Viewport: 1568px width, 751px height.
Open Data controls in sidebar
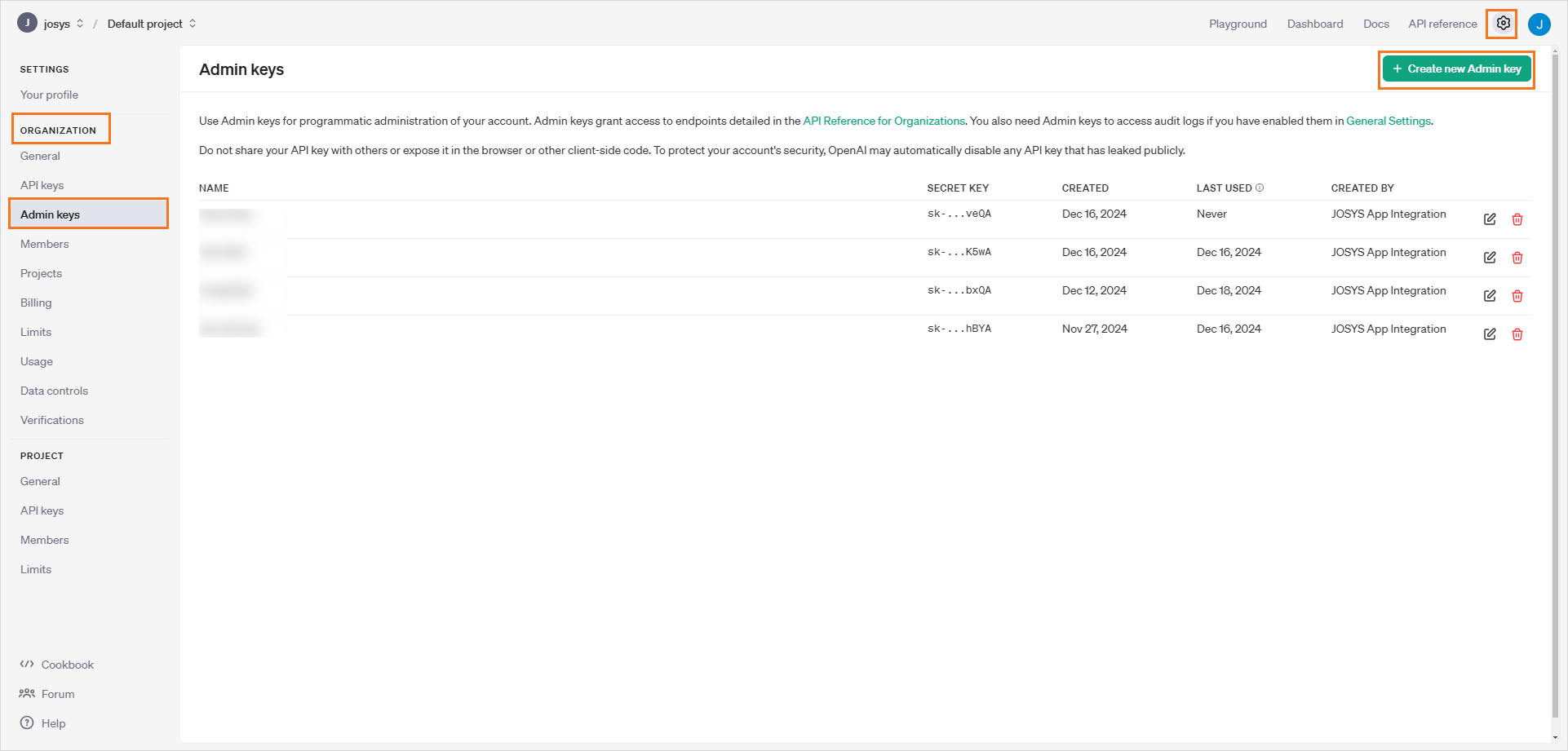[x=54, y=391]
